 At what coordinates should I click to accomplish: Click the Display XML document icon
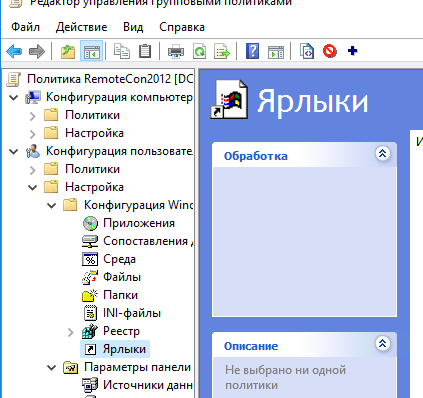click(x=307, y=51)
